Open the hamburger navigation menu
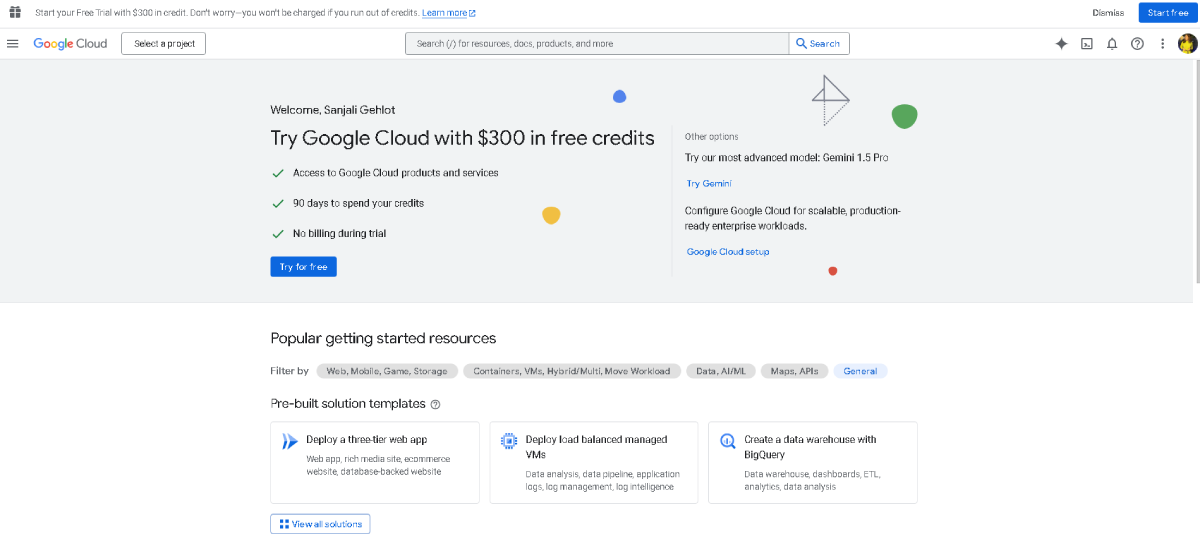This screenshot has width=1200, height=548. (13, 43)
